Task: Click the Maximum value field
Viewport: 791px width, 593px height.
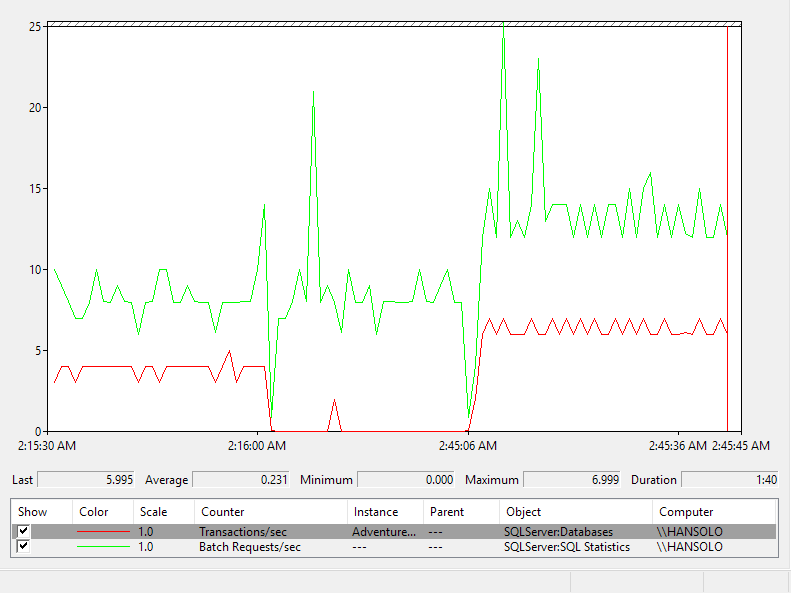Action: [x=572, y=480]
